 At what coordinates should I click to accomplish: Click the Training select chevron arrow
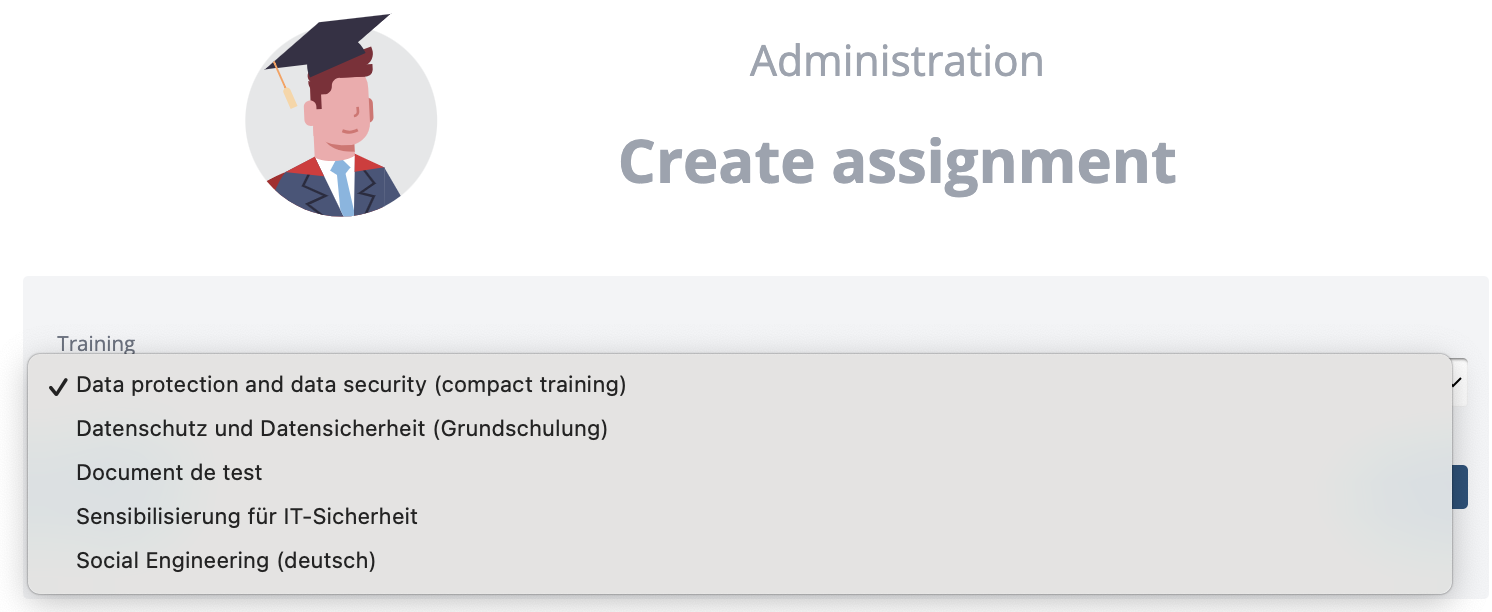[x=1457, y=382]
